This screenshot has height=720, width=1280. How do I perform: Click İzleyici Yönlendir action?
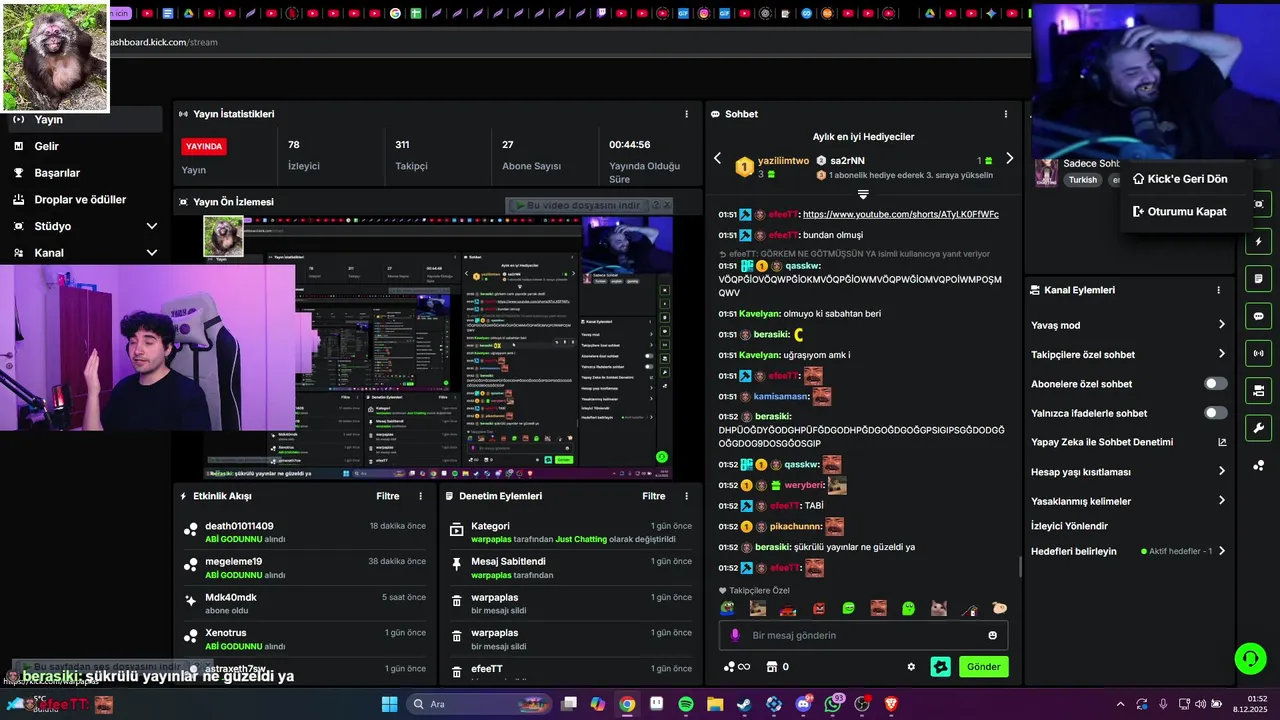(1069, 526)
